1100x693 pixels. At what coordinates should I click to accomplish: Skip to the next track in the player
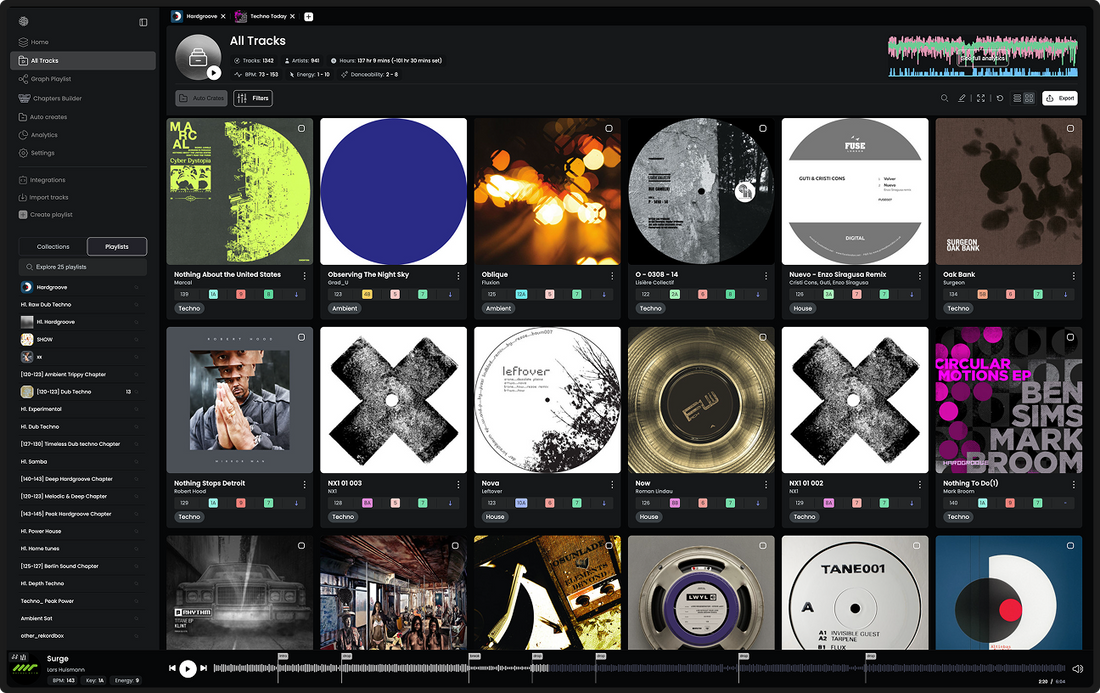[203, 668]
